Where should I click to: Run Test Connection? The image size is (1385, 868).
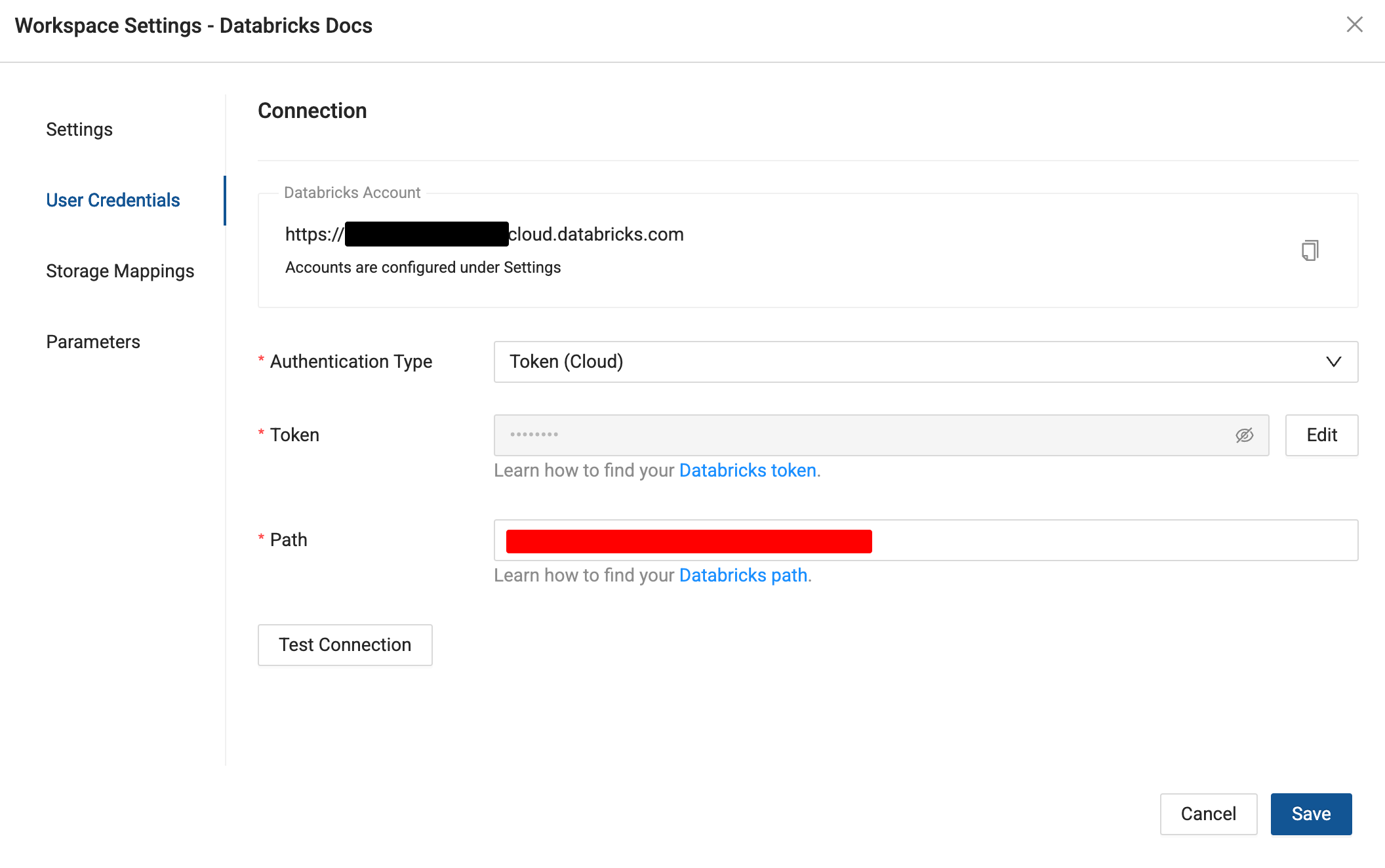345,645
